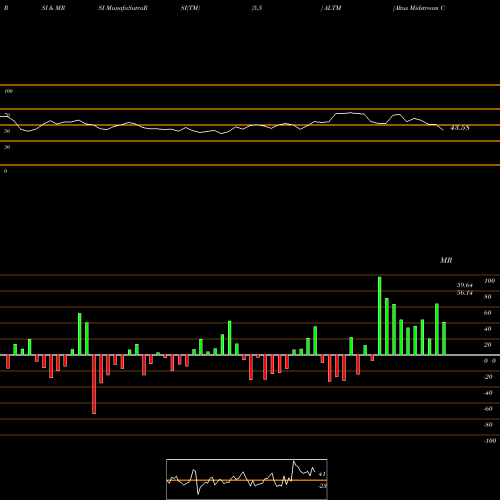Click the MR axis label 60
The width and height of the screenshot is (500, 500).
[x=488, y=313]
